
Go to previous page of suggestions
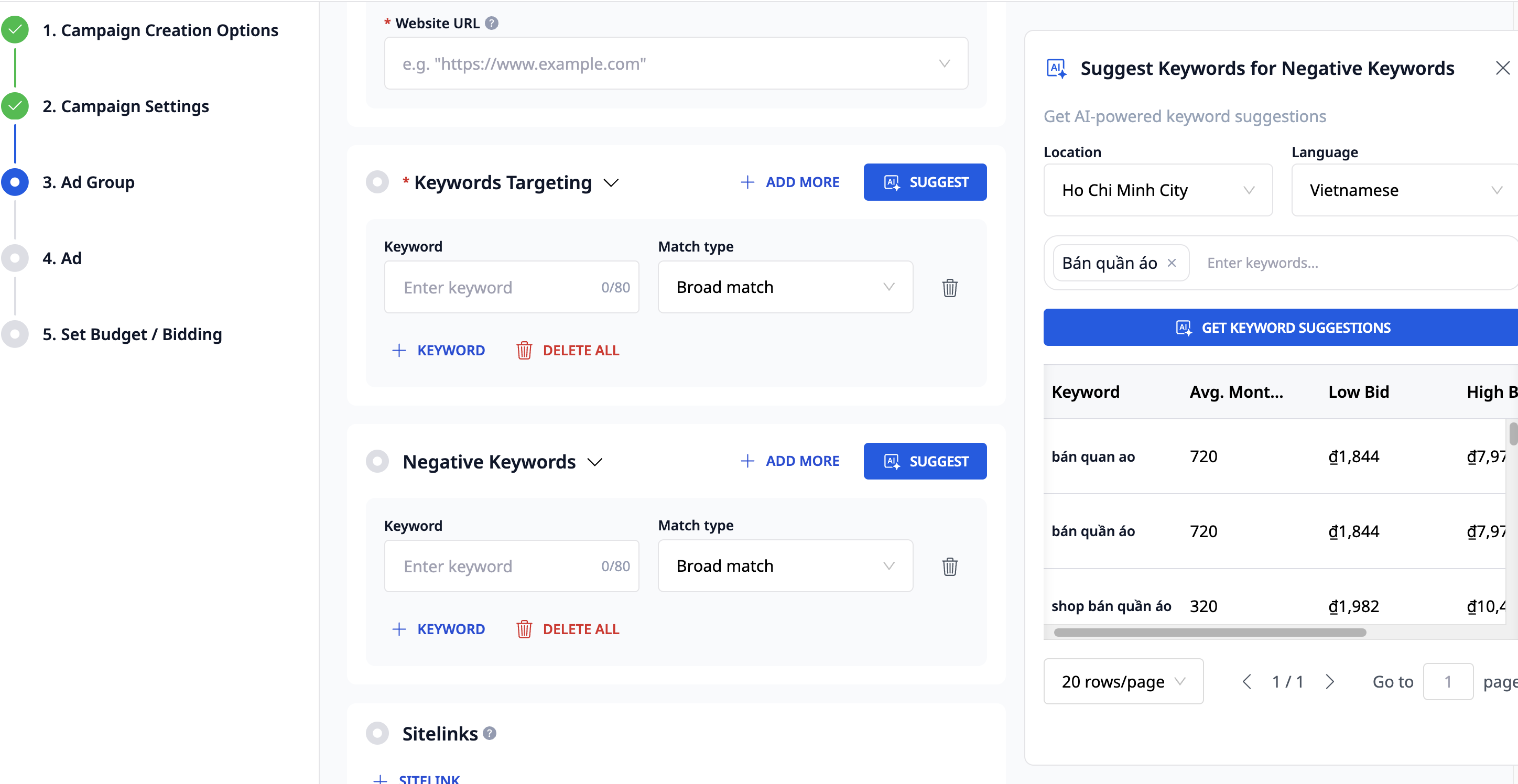click(x=1246, y=681)
